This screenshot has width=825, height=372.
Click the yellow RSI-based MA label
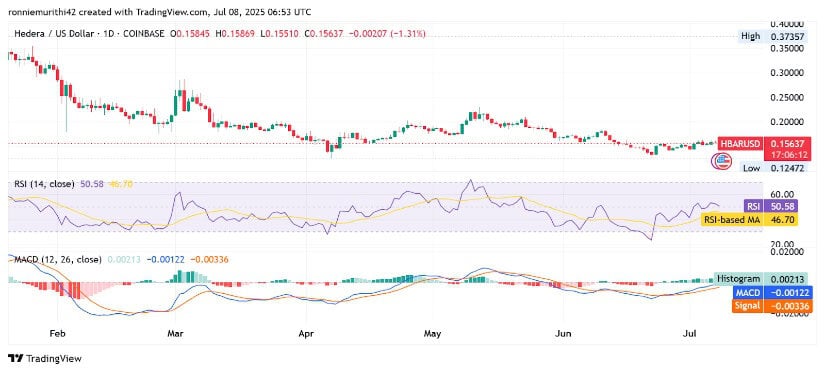[x=732, y=219]
